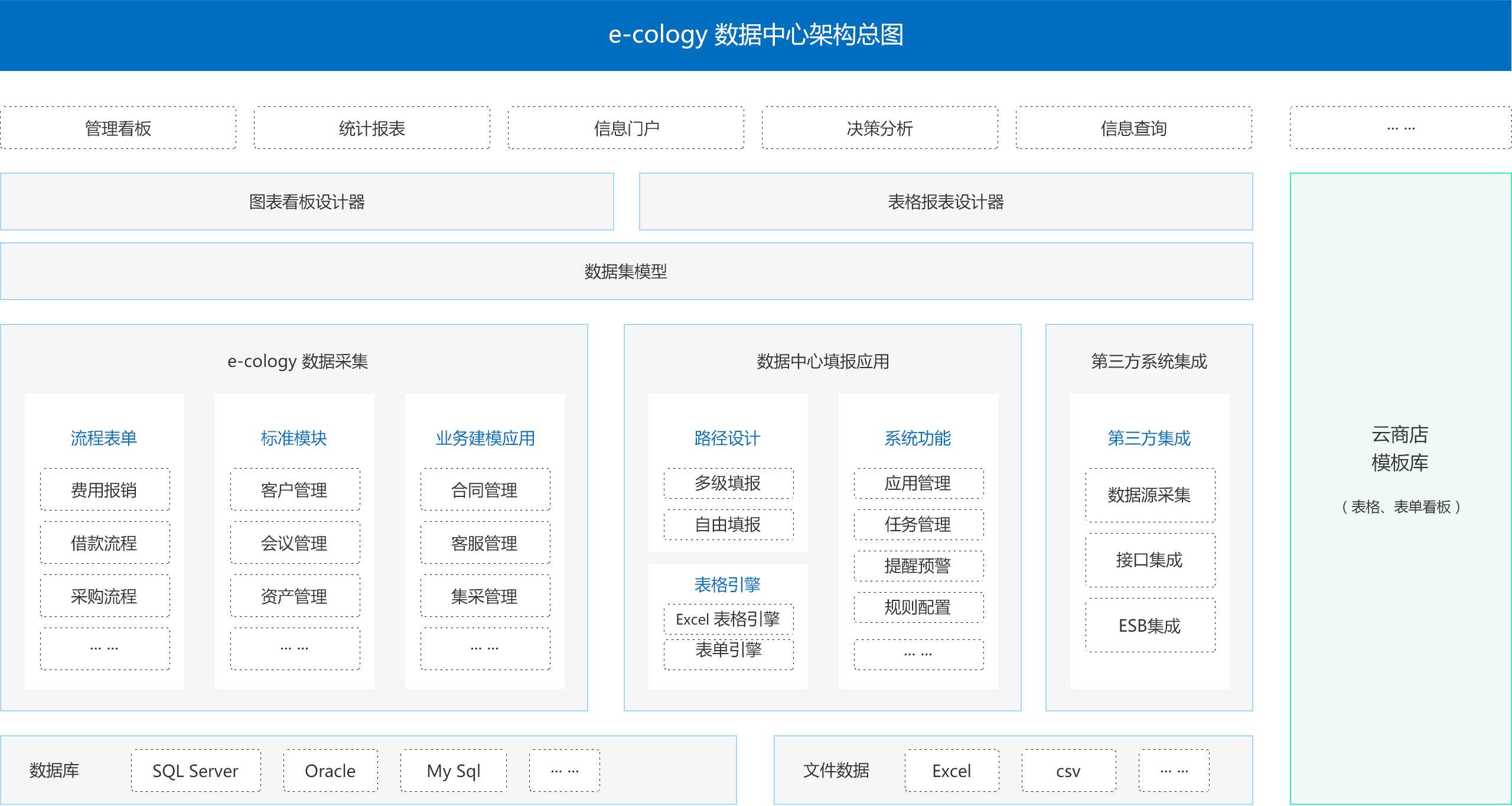Select the 多级填报 item
The image size is (1512, 806).
[728, 483]
